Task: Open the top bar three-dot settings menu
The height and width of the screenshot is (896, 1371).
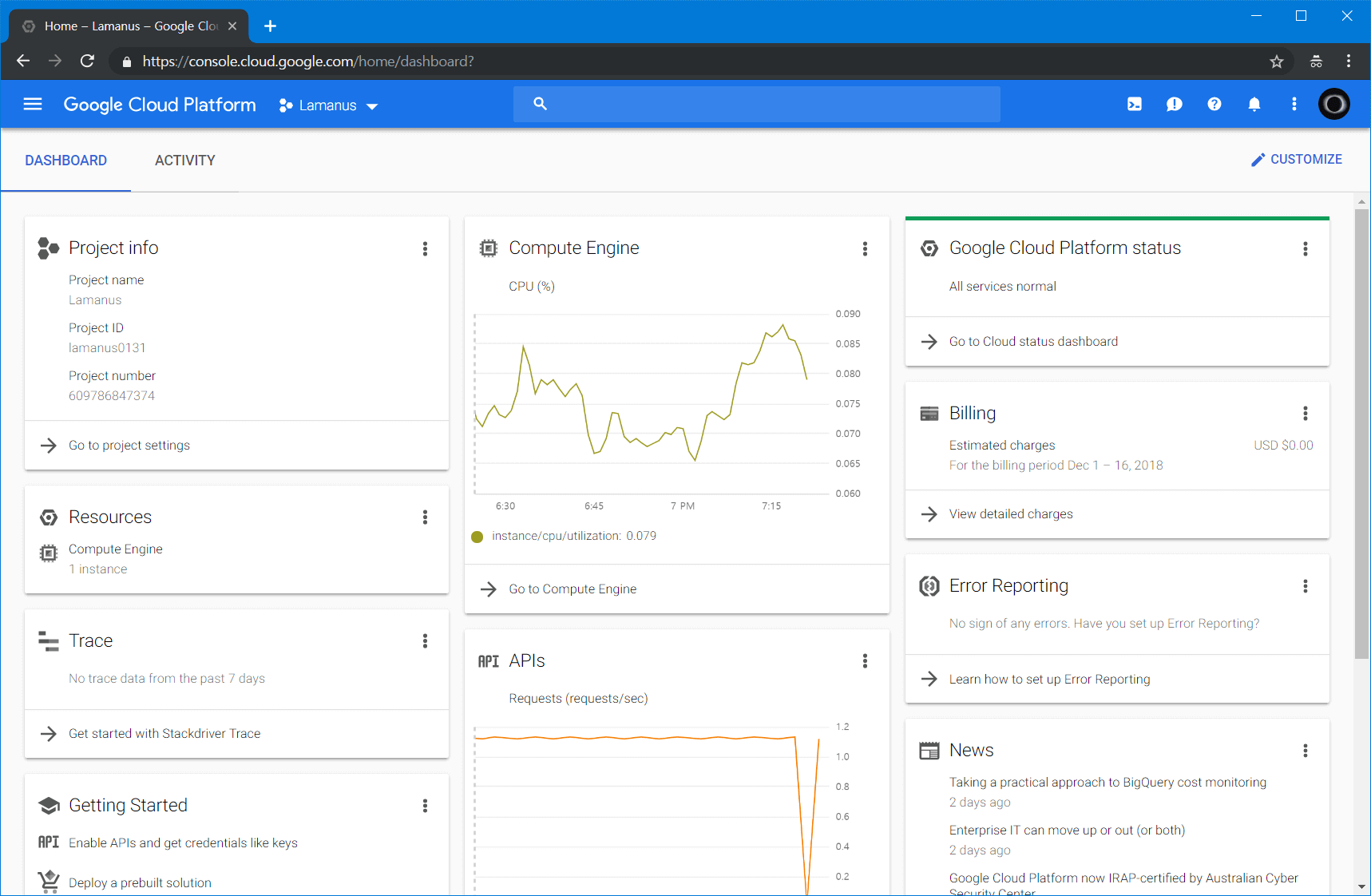Action: click(1294, 105)
